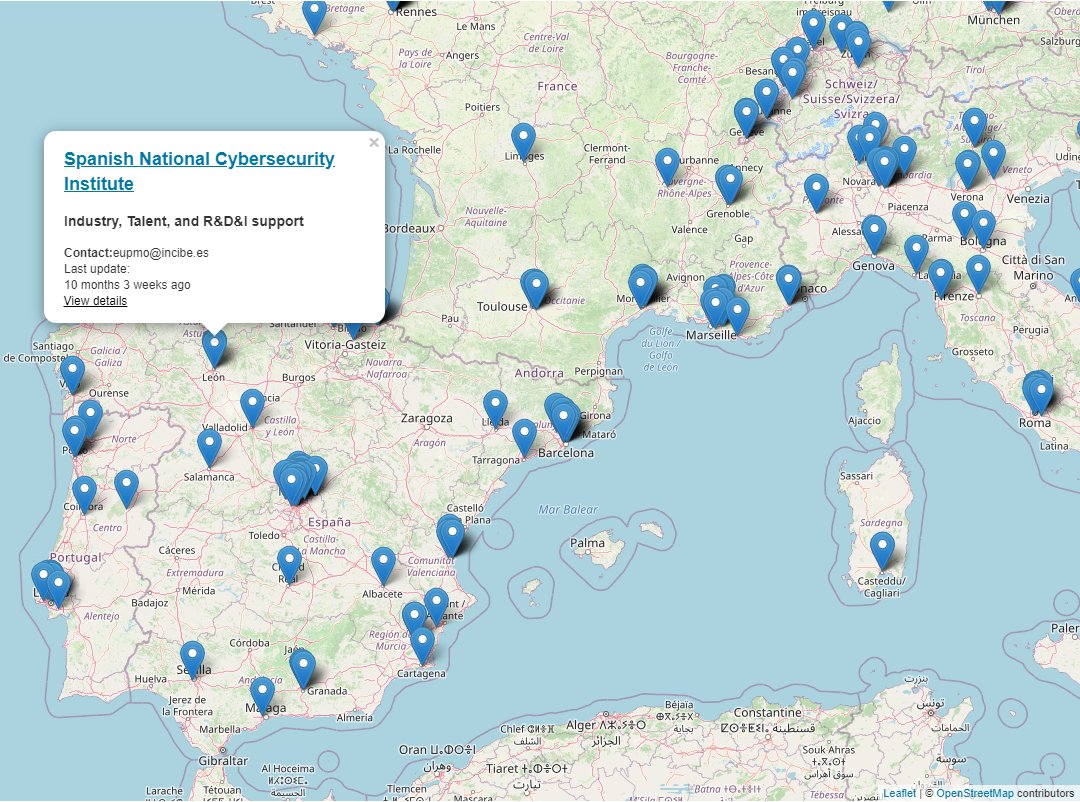
Task: Select the map marker at Albacete
Action: 383,566
